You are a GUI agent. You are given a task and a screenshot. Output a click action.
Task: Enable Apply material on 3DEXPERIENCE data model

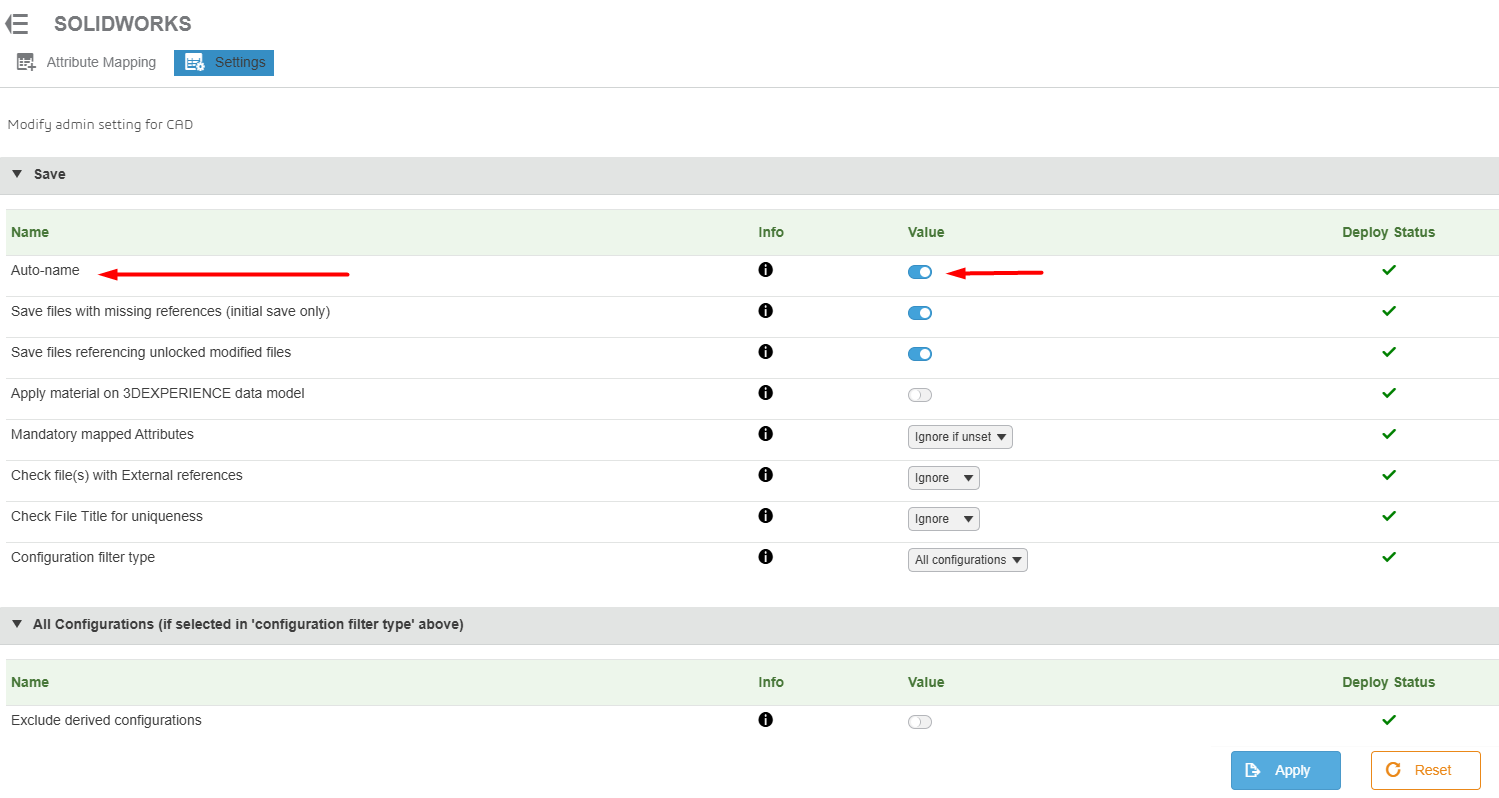coord(920,395)
